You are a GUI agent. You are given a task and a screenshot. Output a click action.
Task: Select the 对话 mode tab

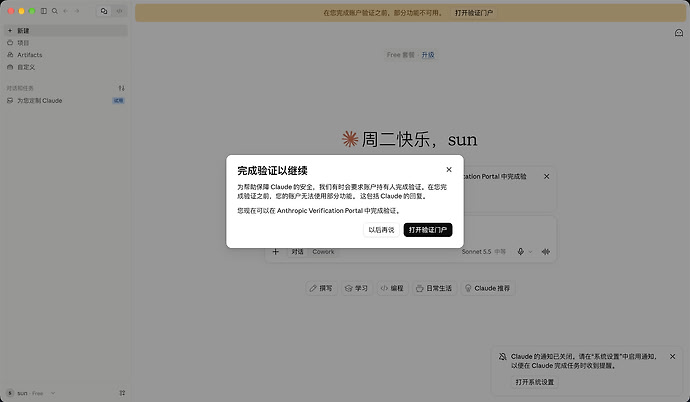[x=297, y=252]
